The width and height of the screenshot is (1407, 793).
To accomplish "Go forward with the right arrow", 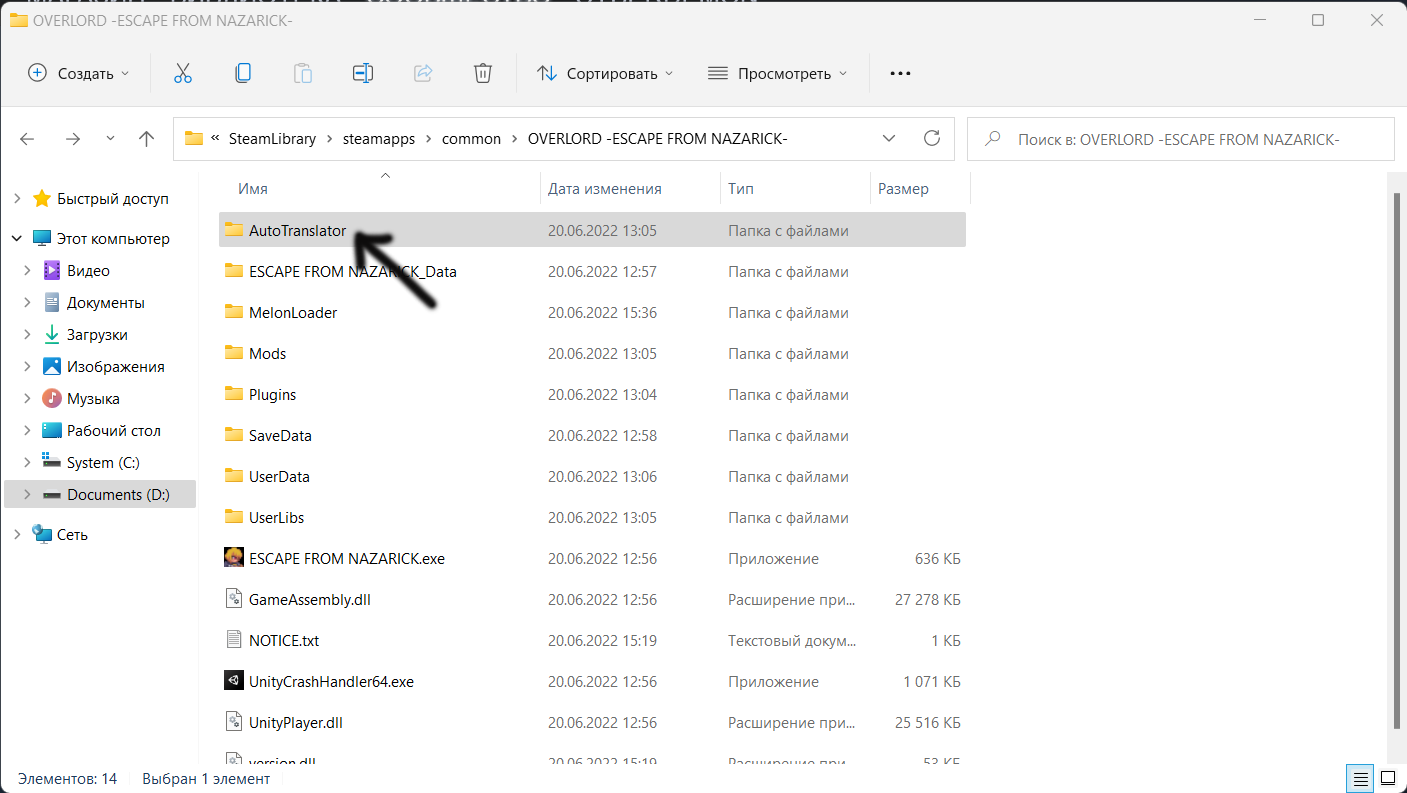I will [72, 139].
